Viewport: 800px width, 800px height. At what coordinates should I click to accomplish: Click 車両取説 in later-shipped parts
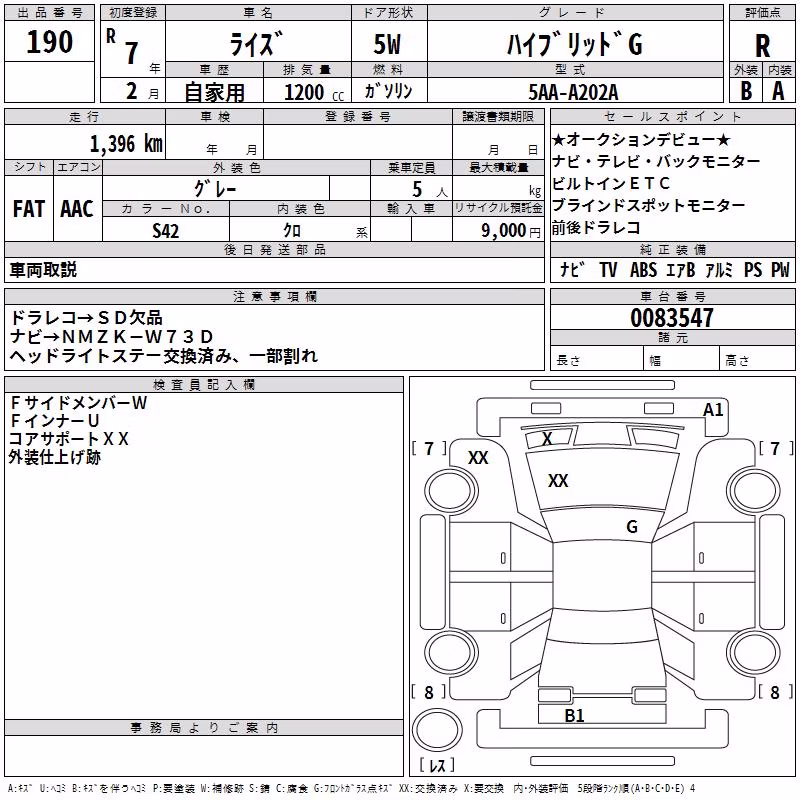click(x=43, y=269)
